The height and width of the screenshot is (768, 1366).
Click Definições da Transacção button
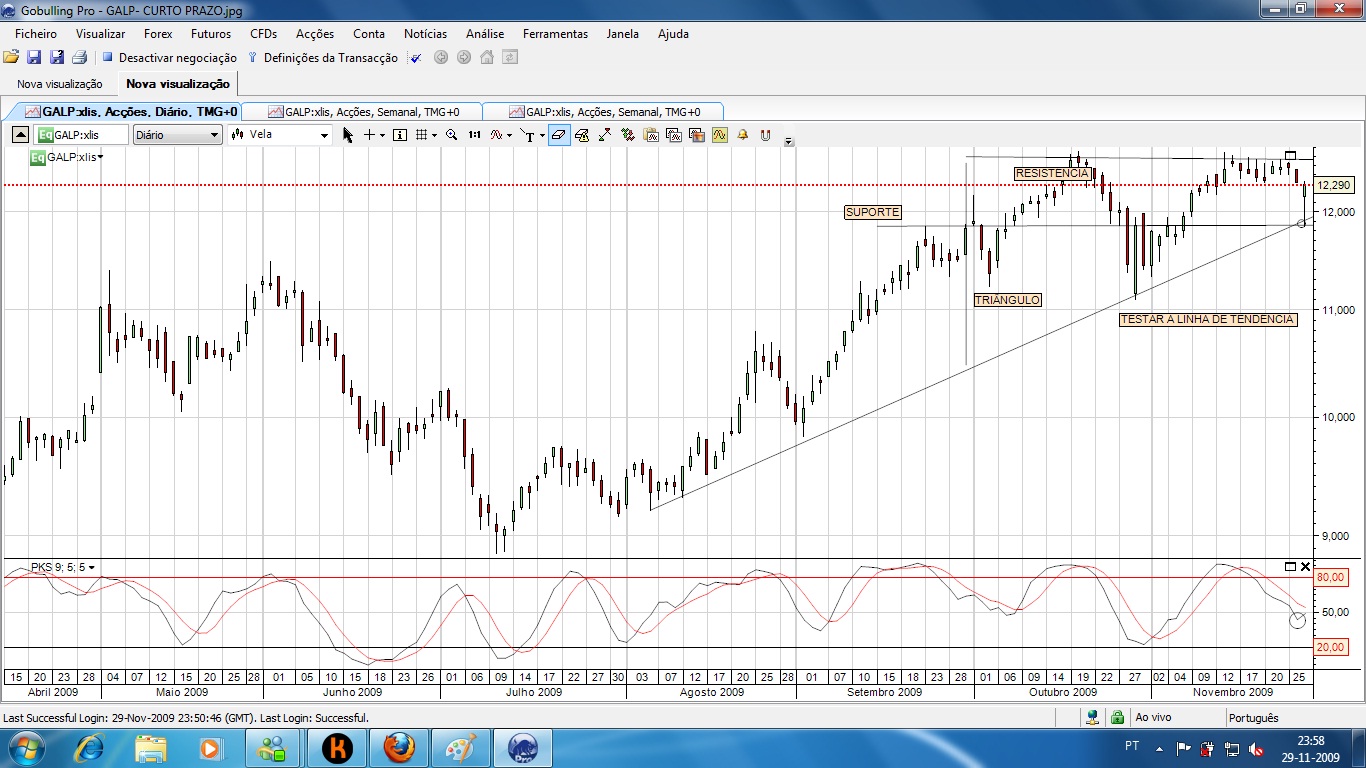[x=330, y=58]
